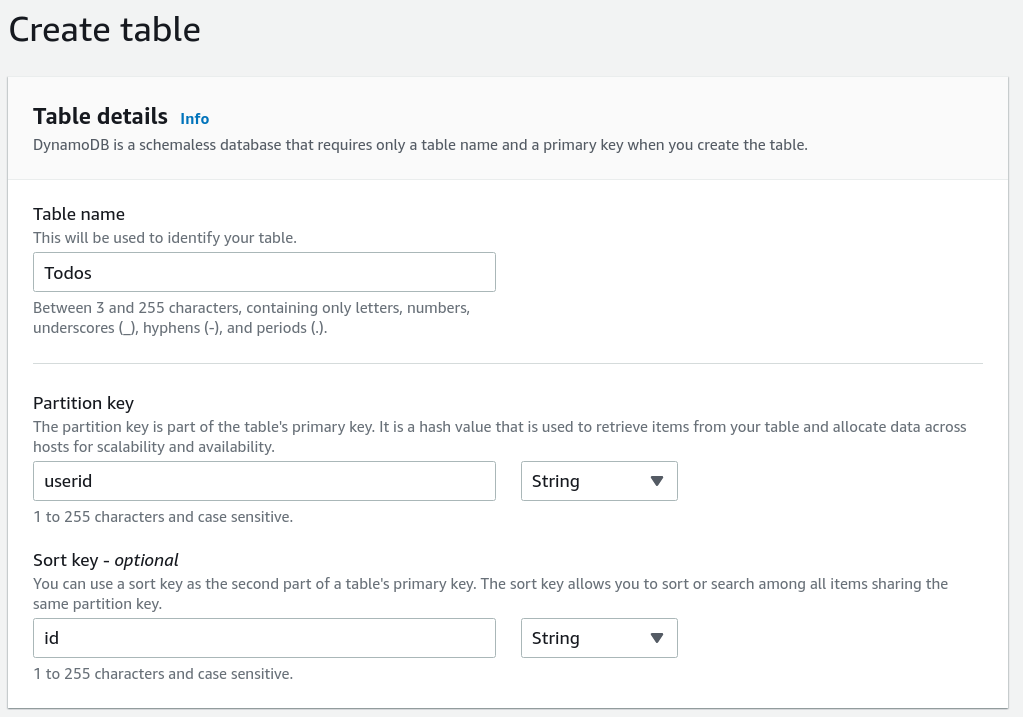Click the 'Between 3 and 255 characters' hint text
Screen dimensions: 1023x717
click(x=252, y=318)
